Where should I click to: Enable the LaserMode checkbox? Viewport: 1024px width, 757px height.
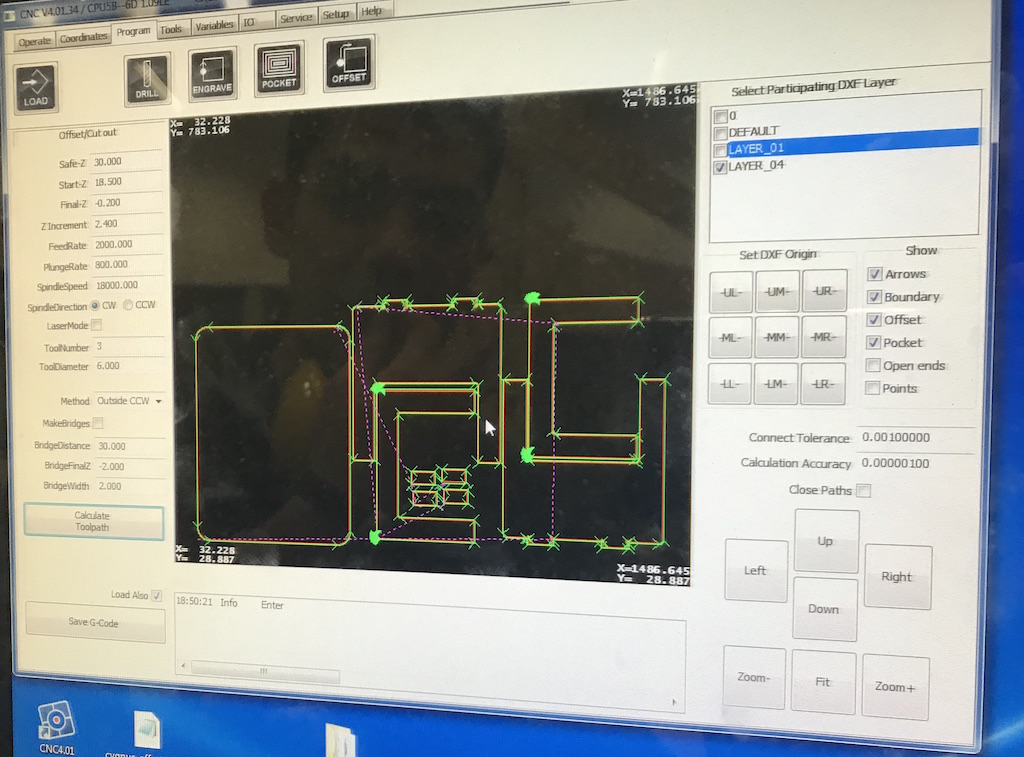[97, 325]
